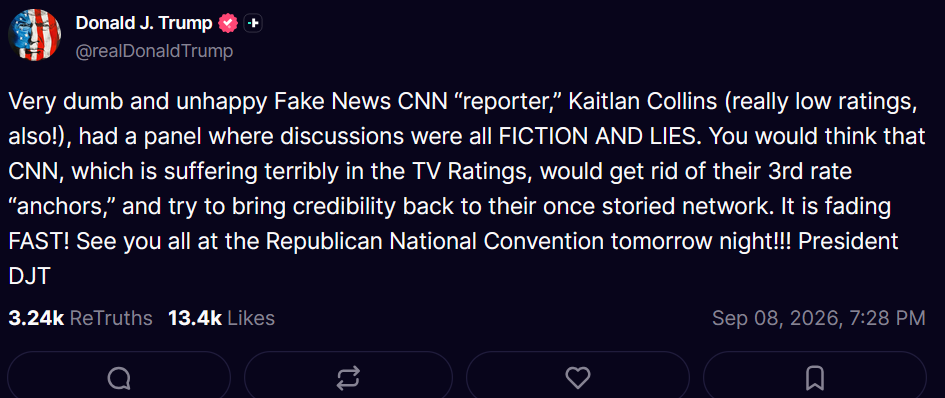Click the DJT signature on last line
The width and height of the screenshot is (945, 398).
click(x=28, y=276)
